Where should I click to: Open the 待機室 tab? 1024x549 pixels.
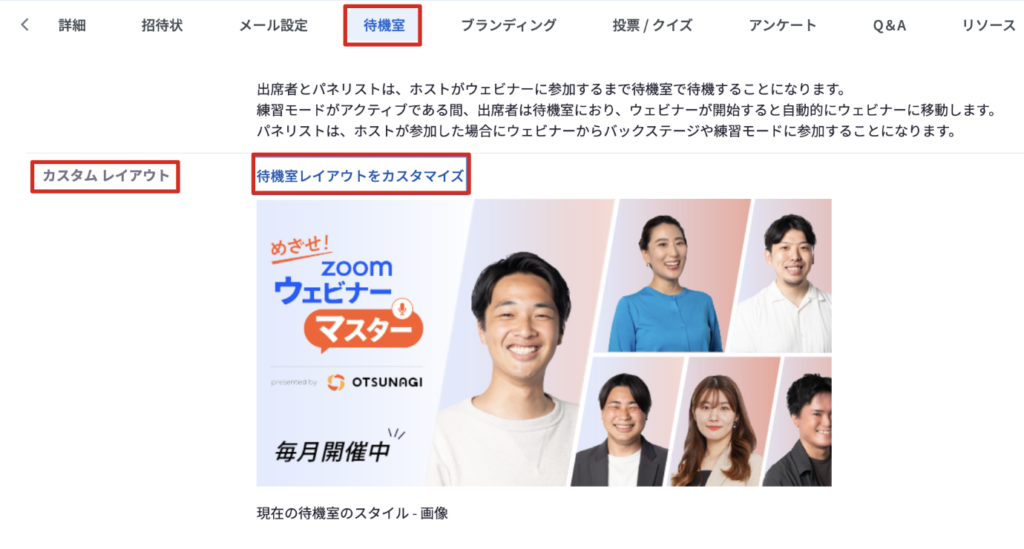[383, 25]
